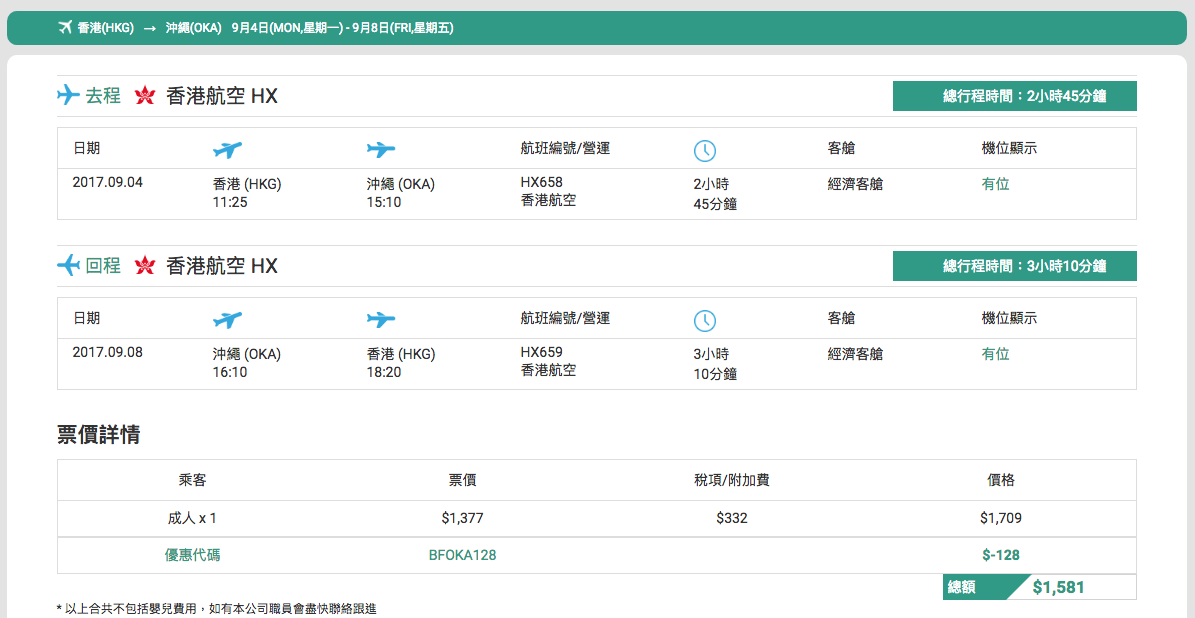Click the return 回程 airplane icon
Screen dimensions: 1195x618
[69, 266]
